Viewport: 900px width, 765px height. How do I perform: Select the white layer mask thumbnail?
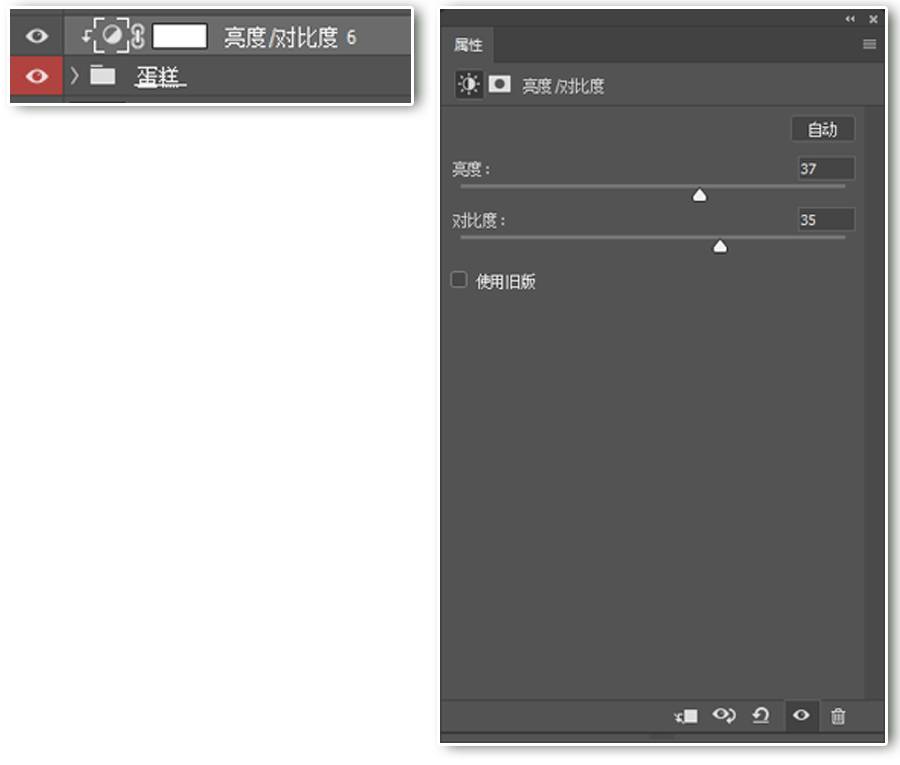pos(180,36)
